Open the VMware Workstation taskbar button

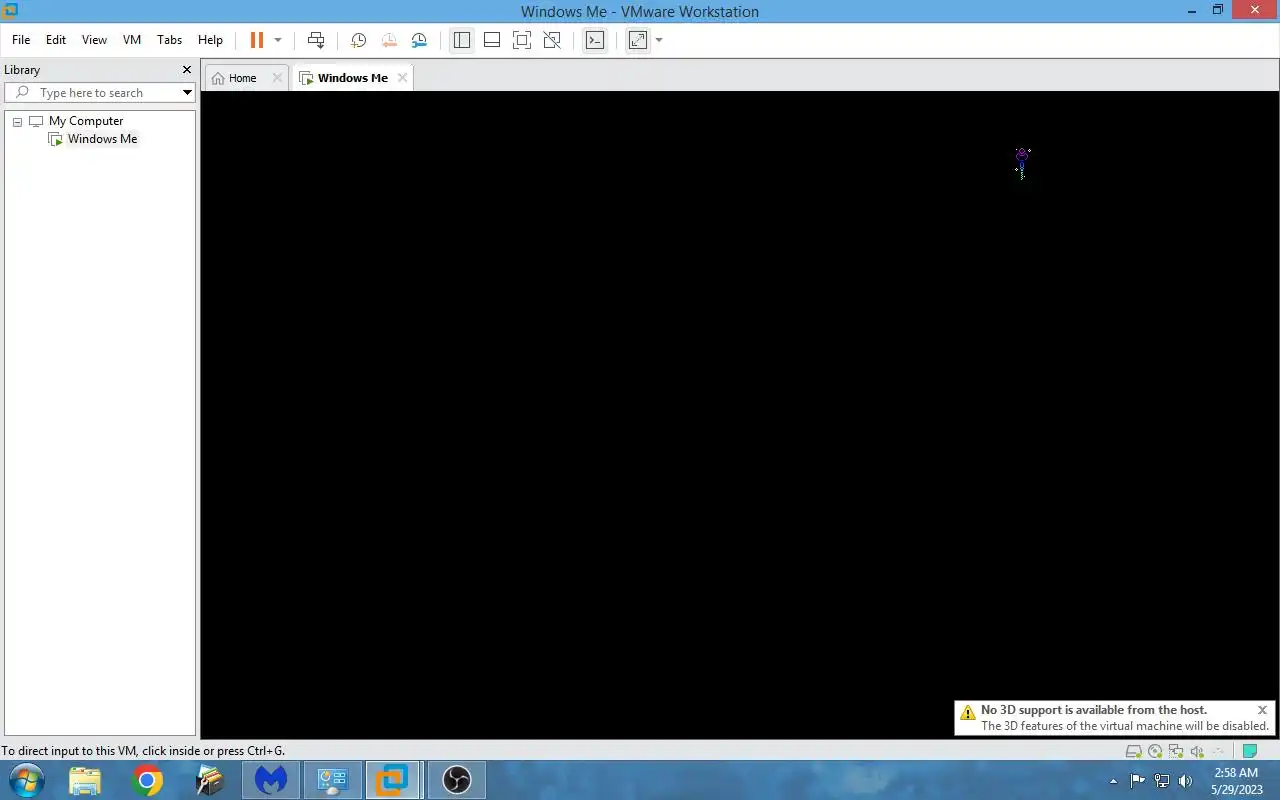392,780
